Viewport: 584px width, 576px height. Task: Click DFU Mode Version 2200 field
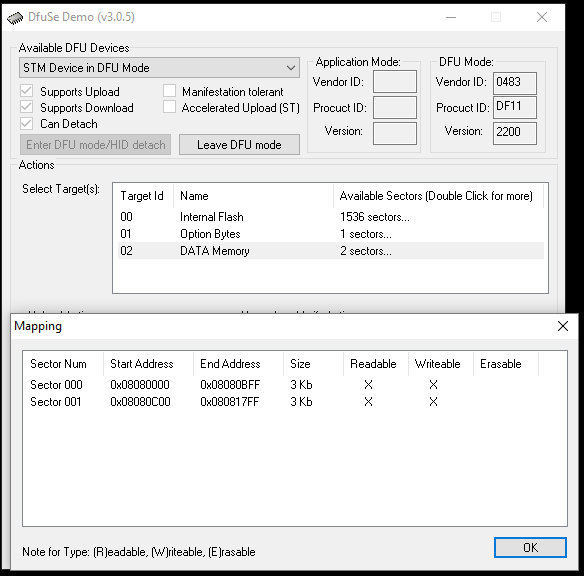point(515,133)
